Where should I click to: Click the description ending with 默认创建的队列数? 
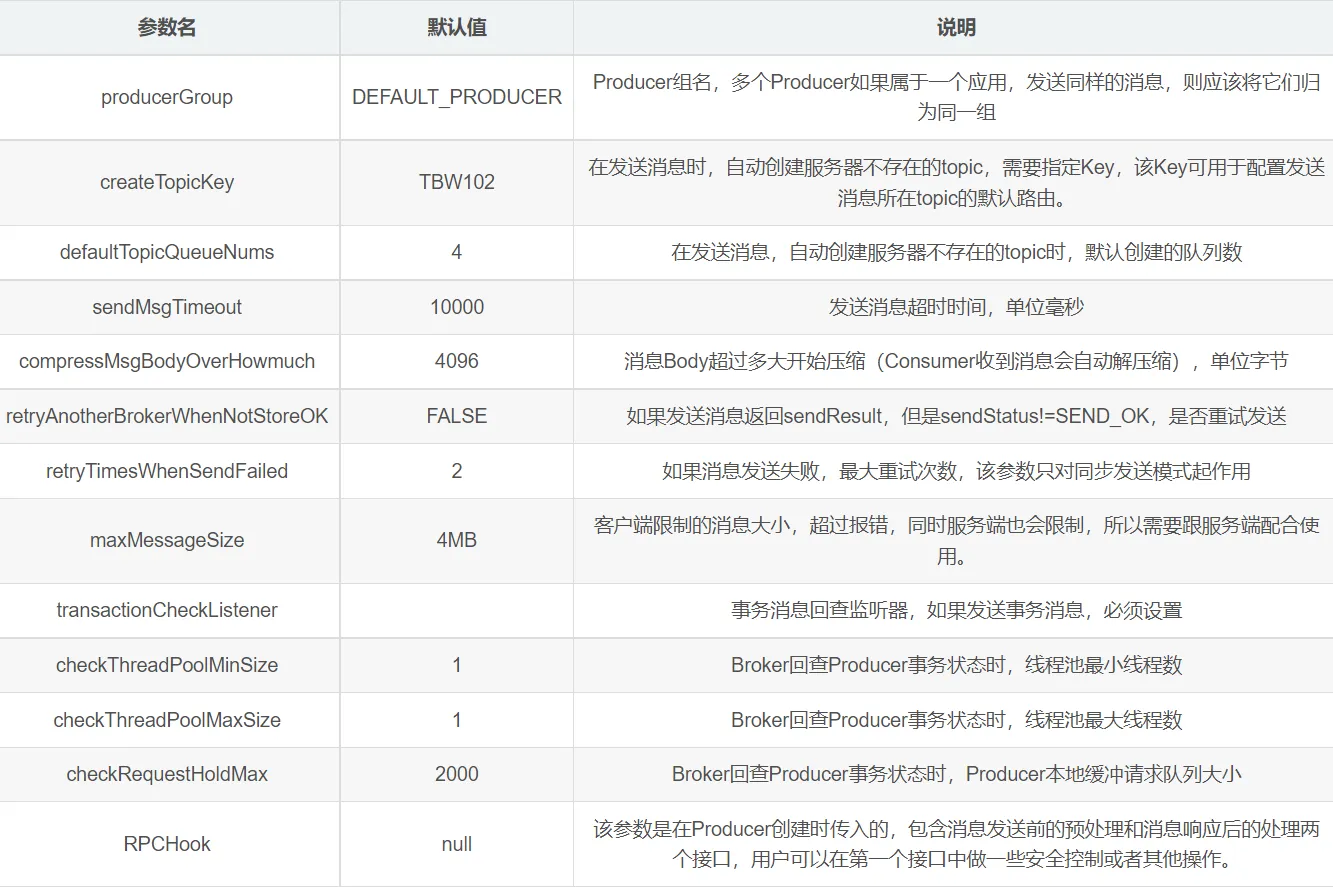(x=956, y=252)
